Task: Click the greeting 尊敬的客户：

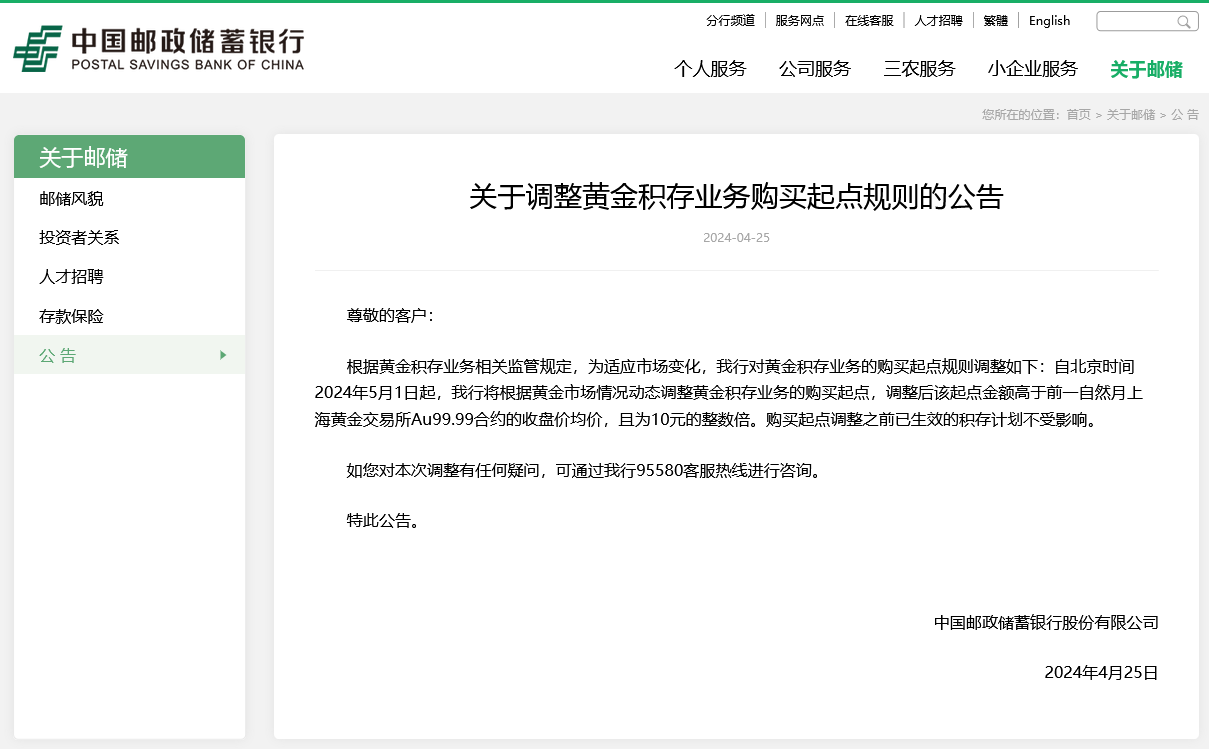Action: coord(392,316)
